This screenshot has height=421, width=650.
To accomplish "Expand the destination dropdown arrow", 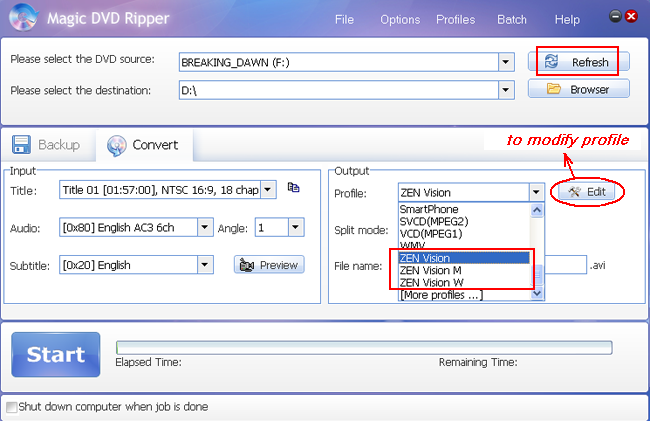I will click(506, 90).
